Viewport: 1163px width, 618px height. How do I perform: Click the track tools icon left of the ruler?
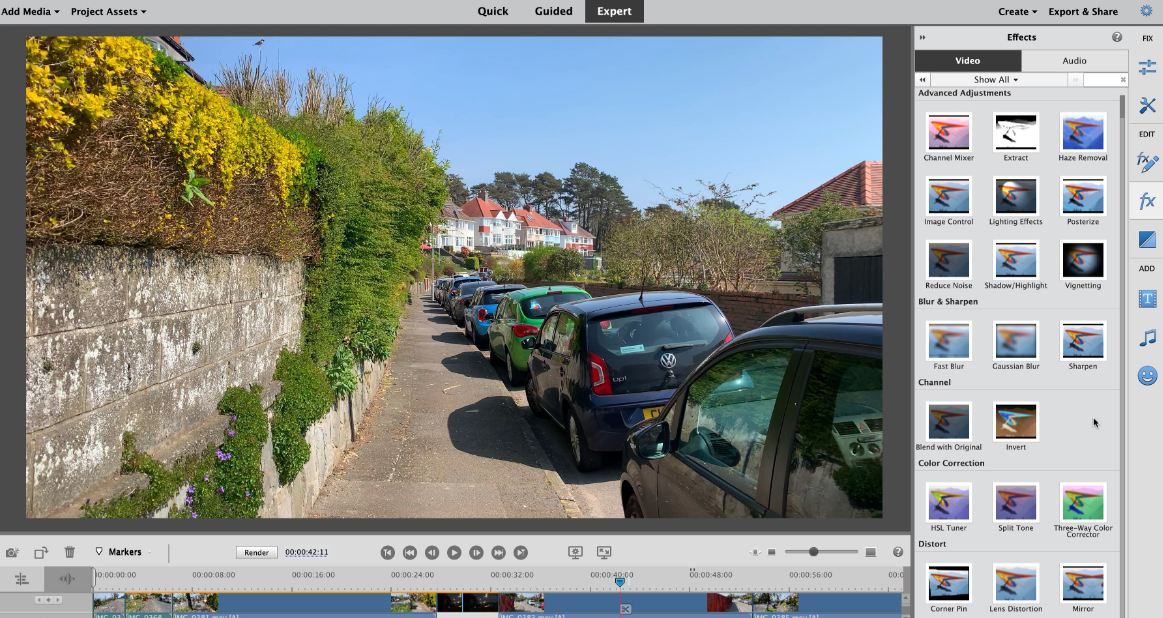pos(22,579)
